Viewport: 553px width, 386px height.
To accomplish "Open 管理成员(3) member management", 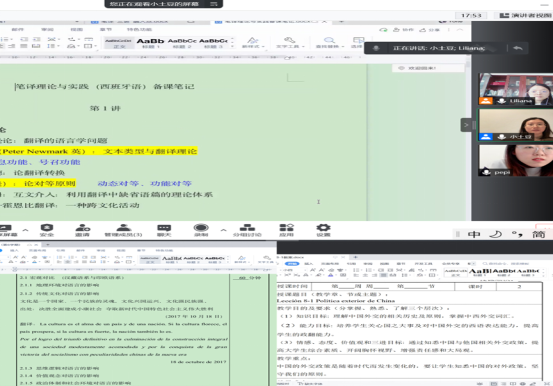I will click(123, 230).
